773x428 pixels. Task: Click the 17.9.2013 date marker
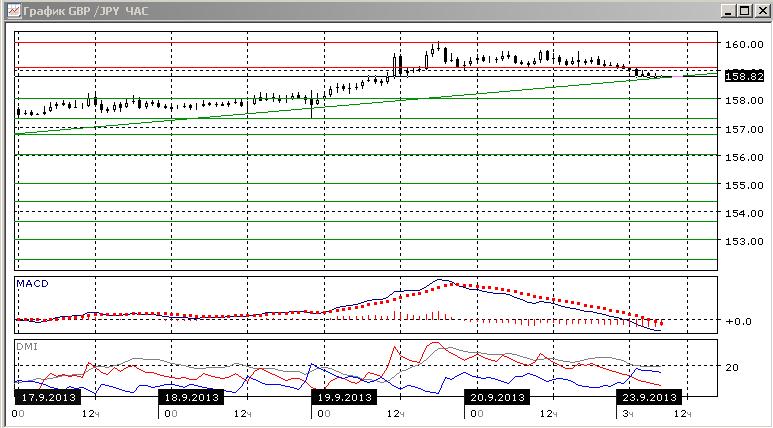(48, 397)
